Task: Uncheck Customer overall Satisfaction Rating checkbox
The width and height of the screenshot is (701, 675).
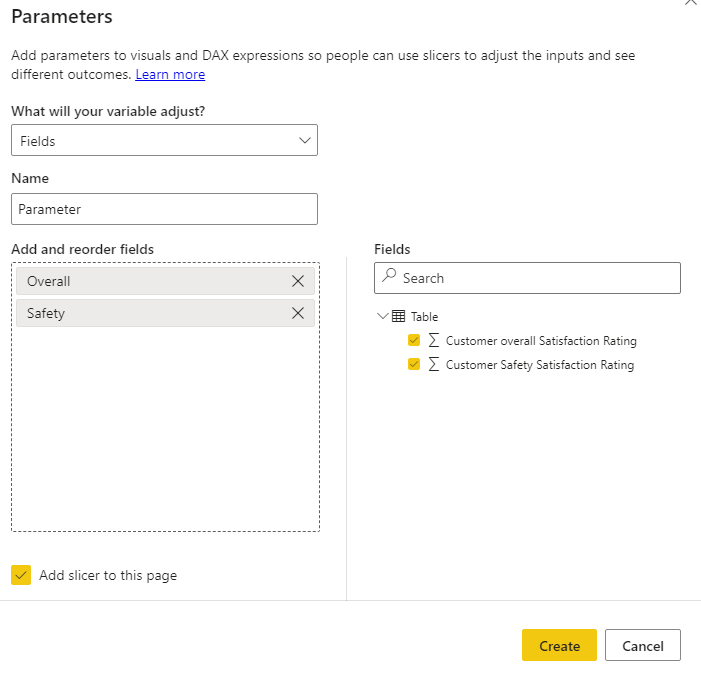Action: click(x=414, y=340)
